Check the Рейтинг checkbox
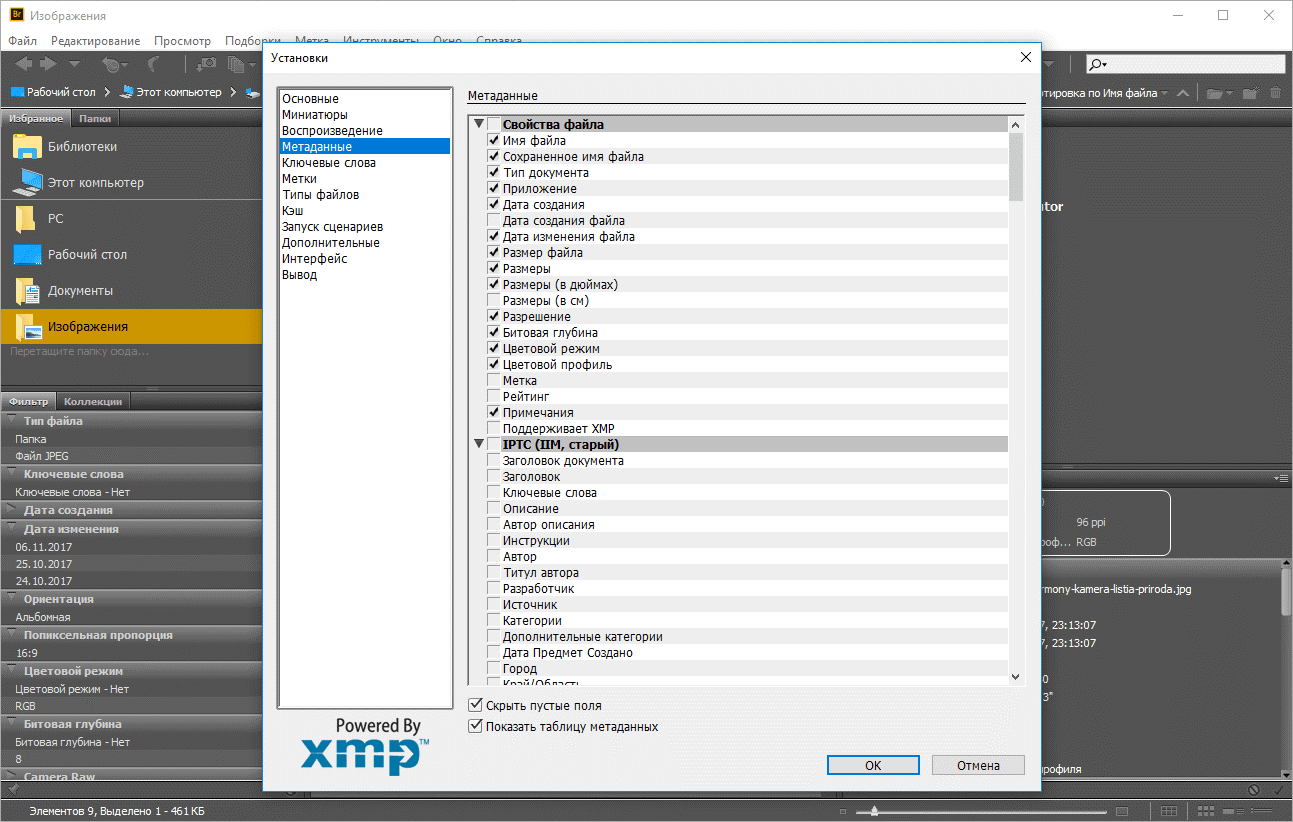 point(494,397)
